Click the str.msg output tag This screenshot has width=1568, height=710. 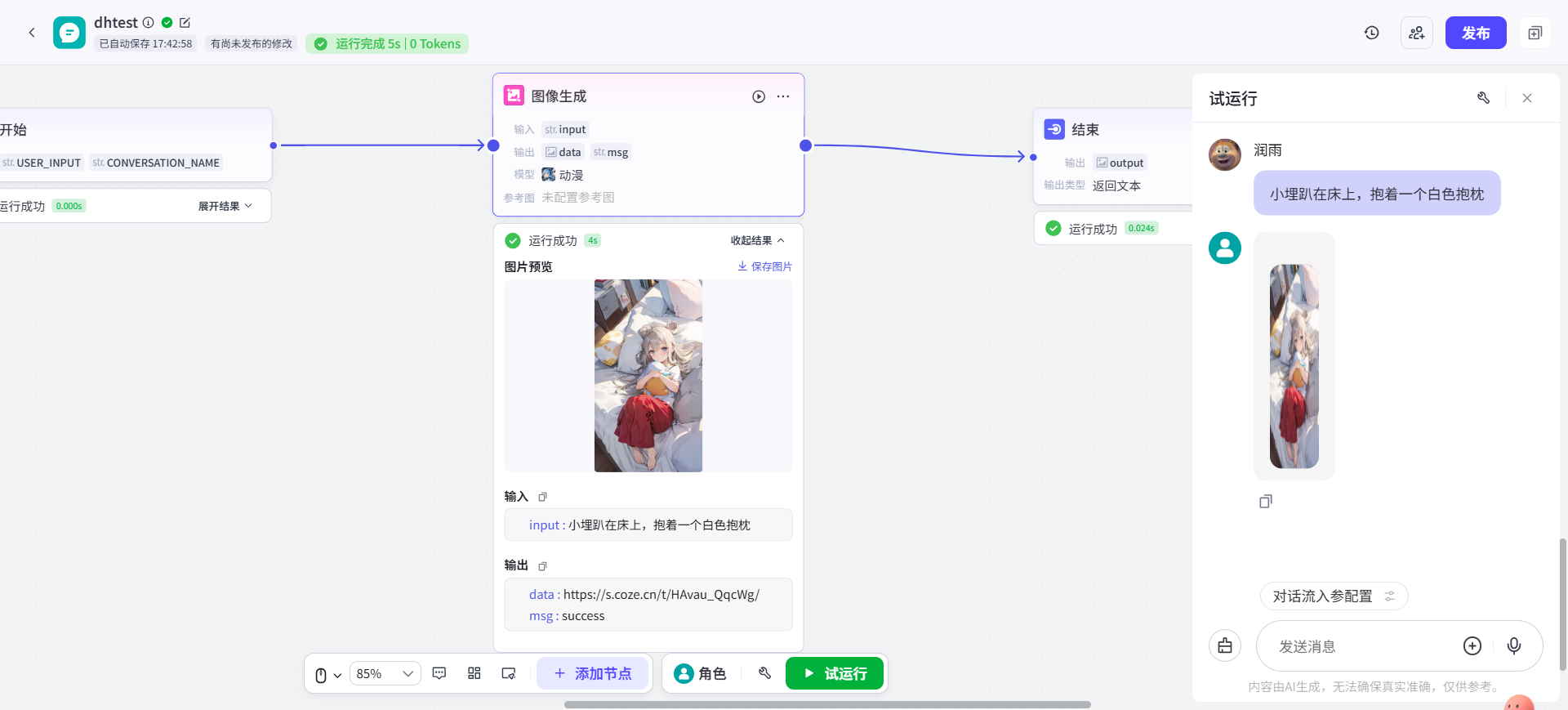pyautogui.click(x=611, y=152)
